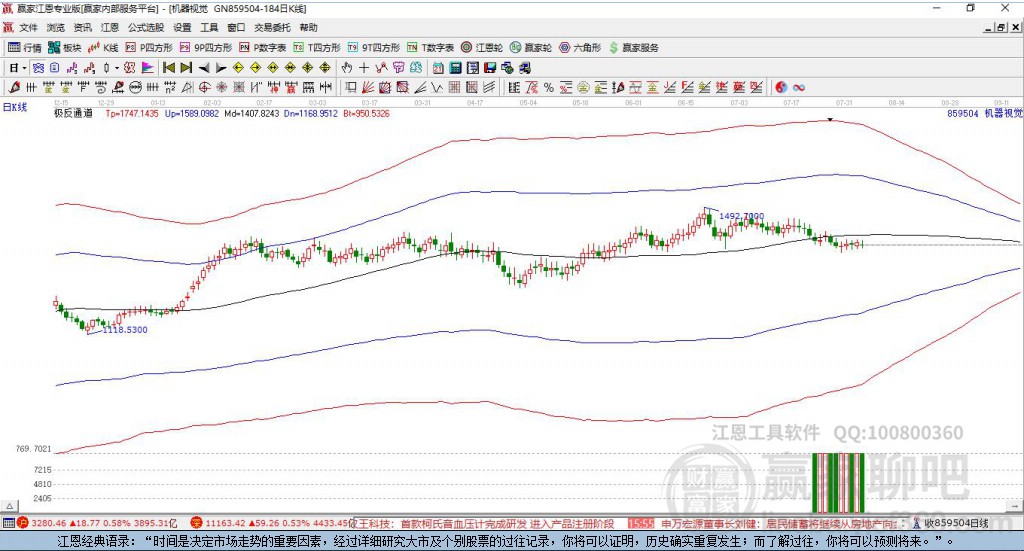Select the crosshair cursor tool
Viewport: 1024px width, 551px height.
tap(364, 68)
